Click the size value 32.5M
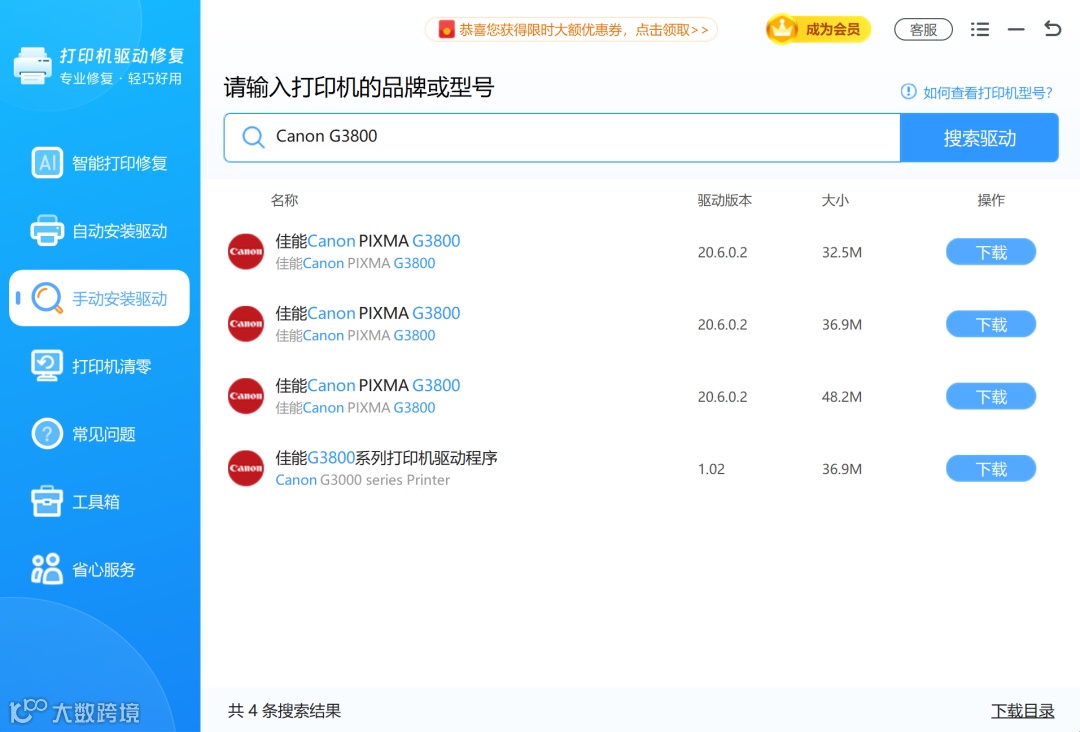This screenshot has height=732, width=1080. pyautogui.click(x=842, y=252)
